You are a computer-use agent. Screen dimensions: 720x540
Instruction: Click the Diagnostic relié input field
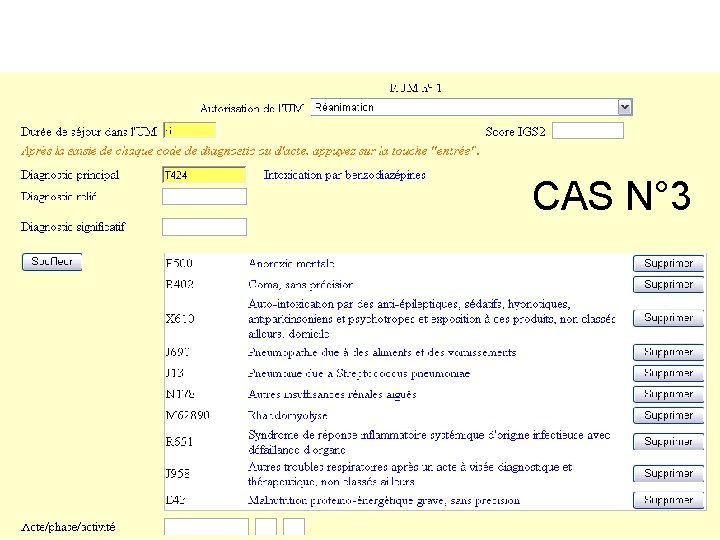[204, 197]
